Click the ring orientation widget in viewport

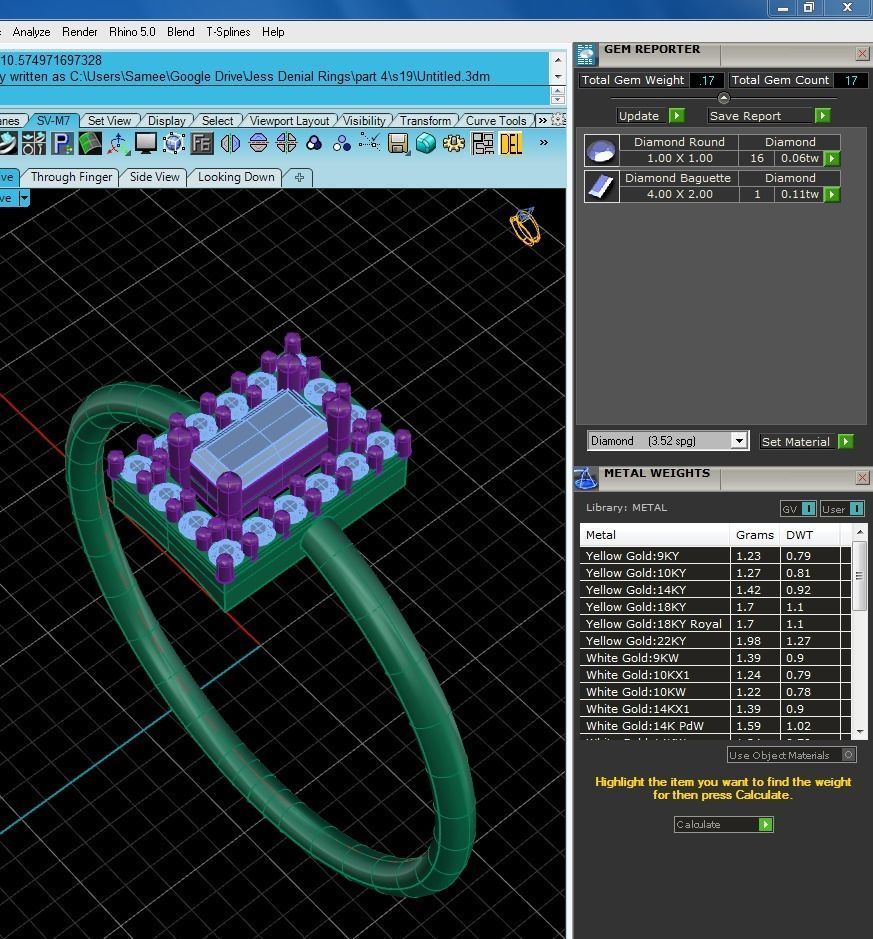click(525, 226)
